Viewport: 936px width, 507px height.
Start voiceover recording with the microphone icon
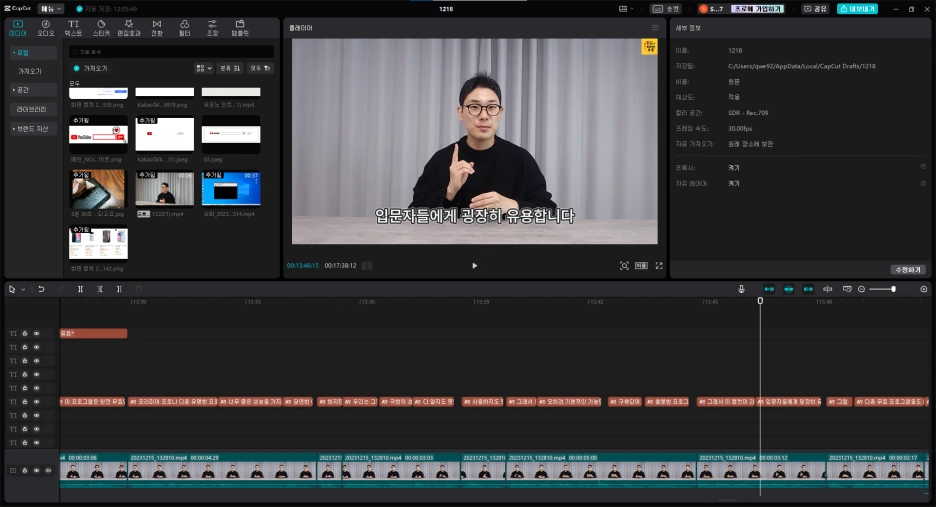(x=741, y=289)
